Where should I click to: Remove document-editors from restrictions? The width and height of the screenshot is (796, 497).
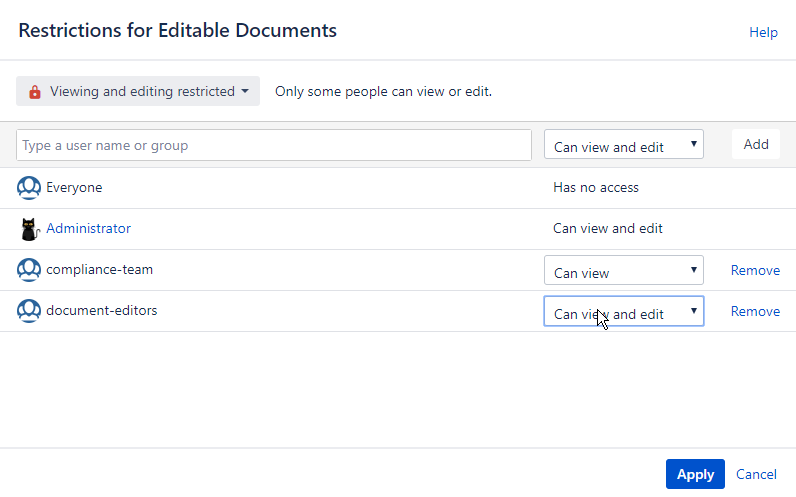click(x=755, y=311)
